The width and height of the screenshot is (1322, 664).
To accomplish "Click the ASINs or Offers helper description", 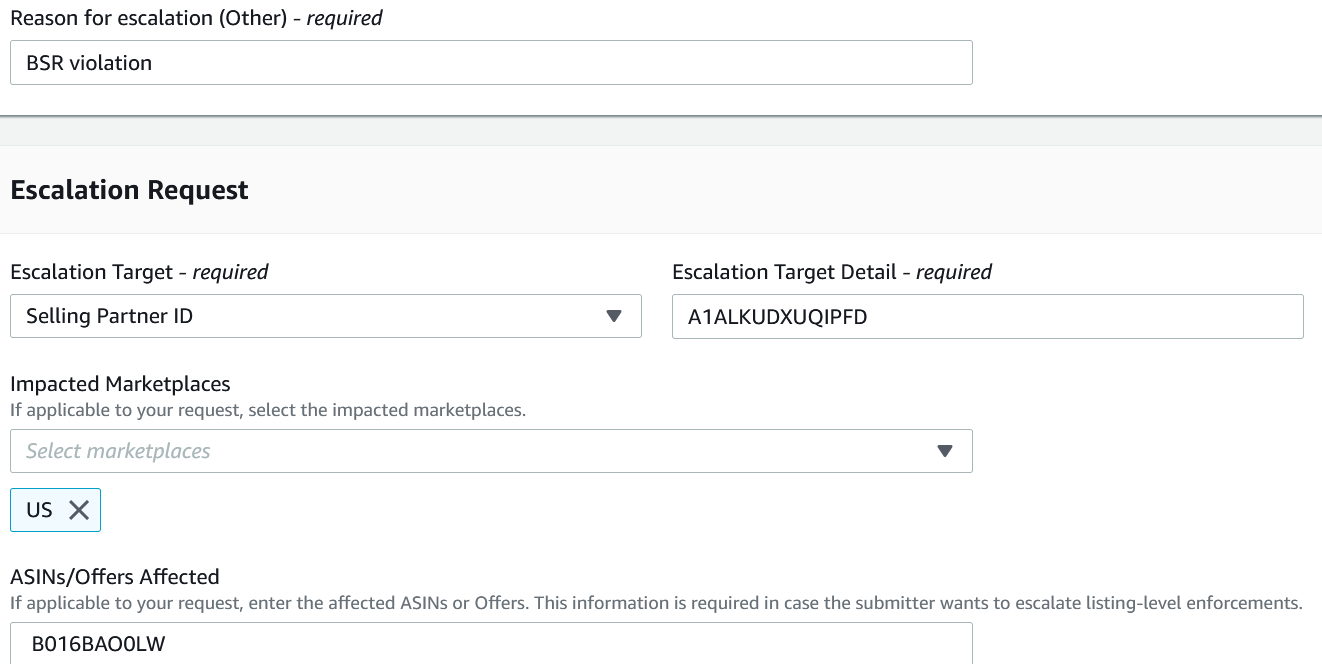I will click(x=656, y=603).
